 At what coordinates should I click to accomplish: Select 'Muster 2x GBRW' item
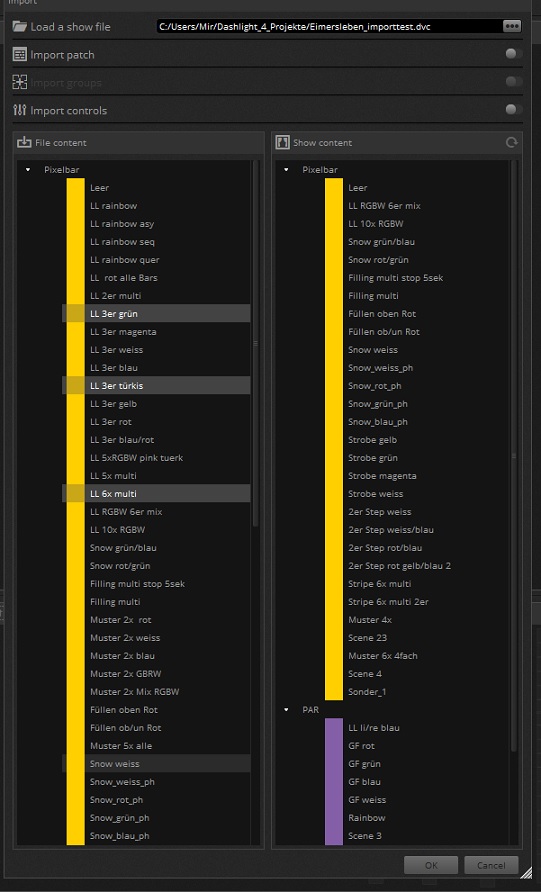click(125, 674)
